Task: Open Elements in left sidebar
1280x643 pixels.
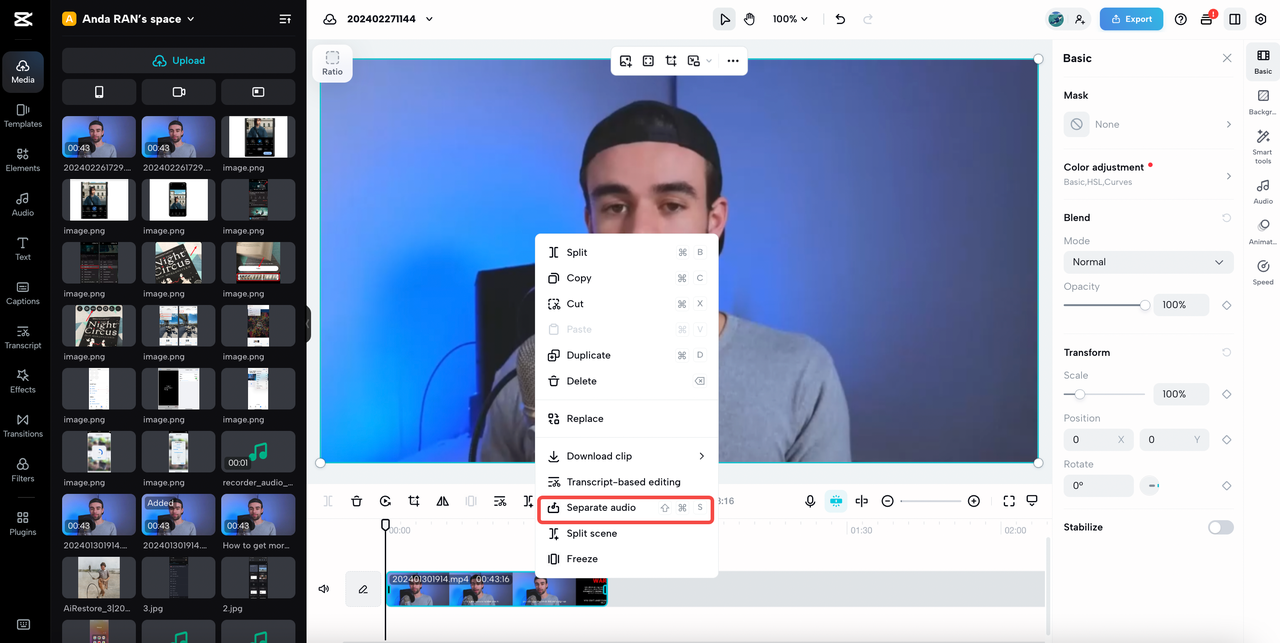Action: click(x=23, y=160)
